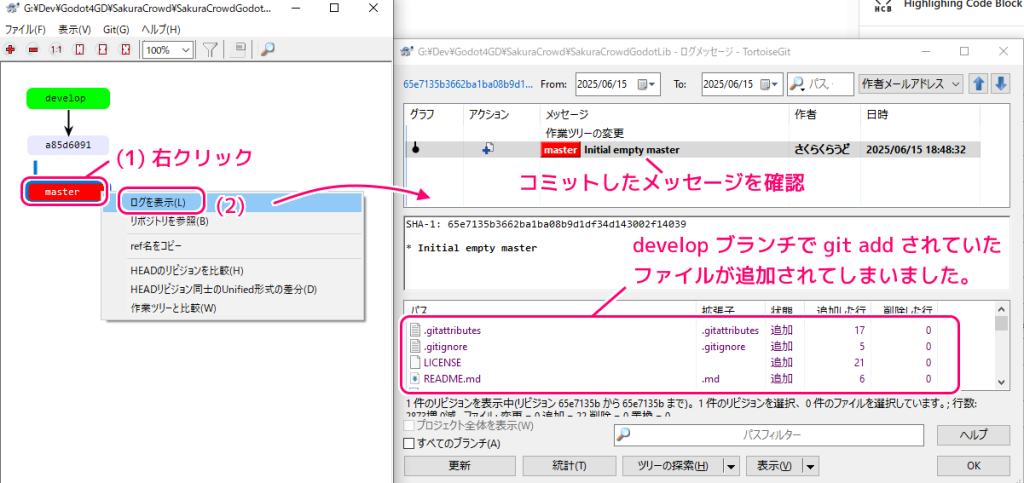The height and width of the screenshot is (483, 1024).
Task: Open the To date calendar dropdown
Action: point(770,84)
